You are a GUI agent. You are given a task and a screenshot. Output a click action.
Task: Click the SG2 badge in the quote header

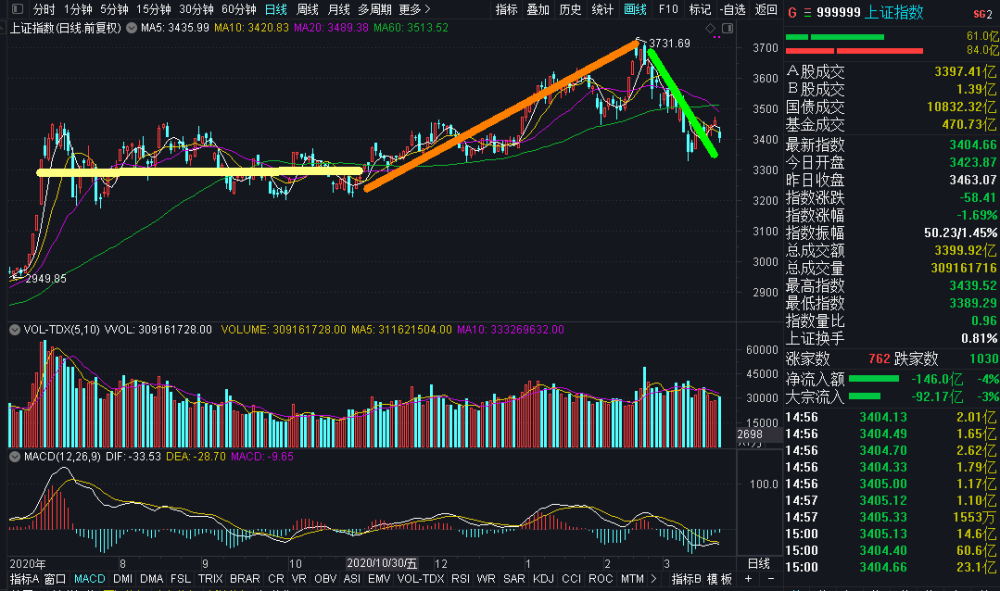tap(983, 14)
